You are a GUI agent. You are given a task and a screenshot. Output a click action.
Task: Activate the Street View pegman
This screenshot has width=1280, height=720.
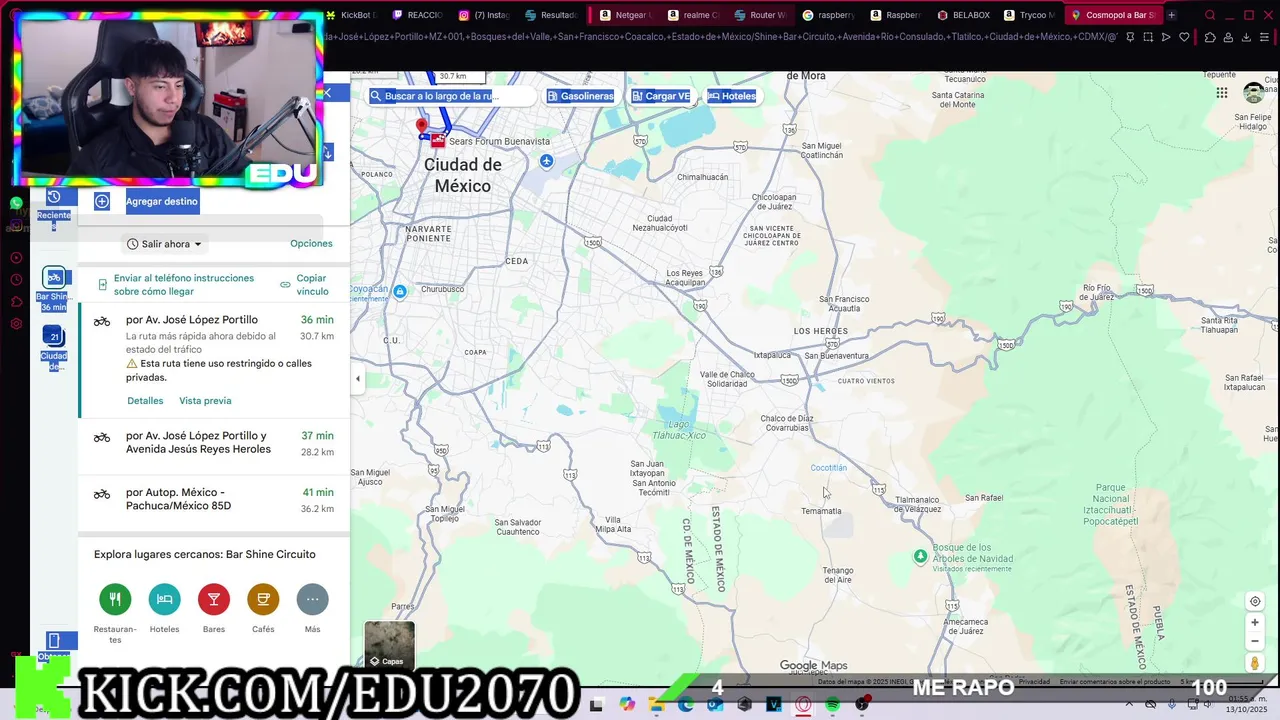(1255, 664)
